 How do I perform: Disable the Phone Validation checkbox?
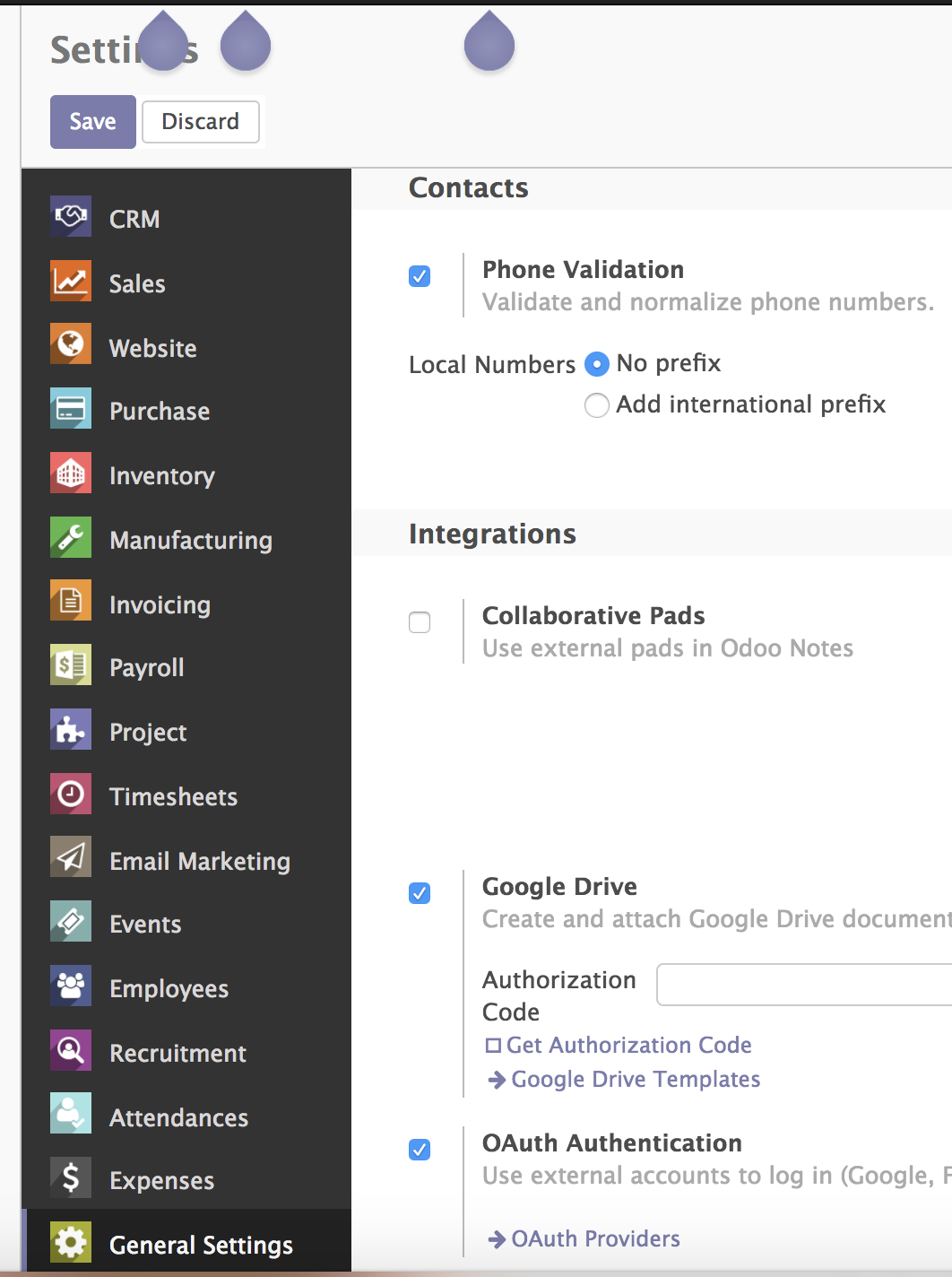420,276
